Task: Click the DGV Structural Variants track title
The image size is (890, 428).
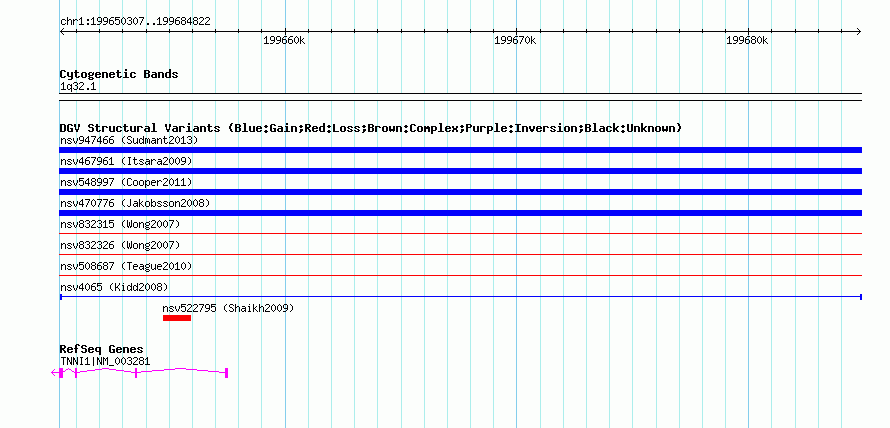Action: coord(371,128)
